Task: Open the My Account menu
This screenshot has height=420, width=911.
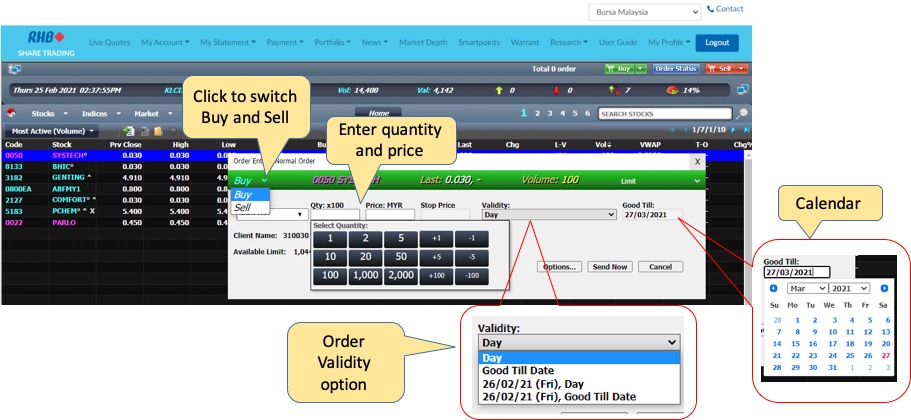Action: pos(165,42)
